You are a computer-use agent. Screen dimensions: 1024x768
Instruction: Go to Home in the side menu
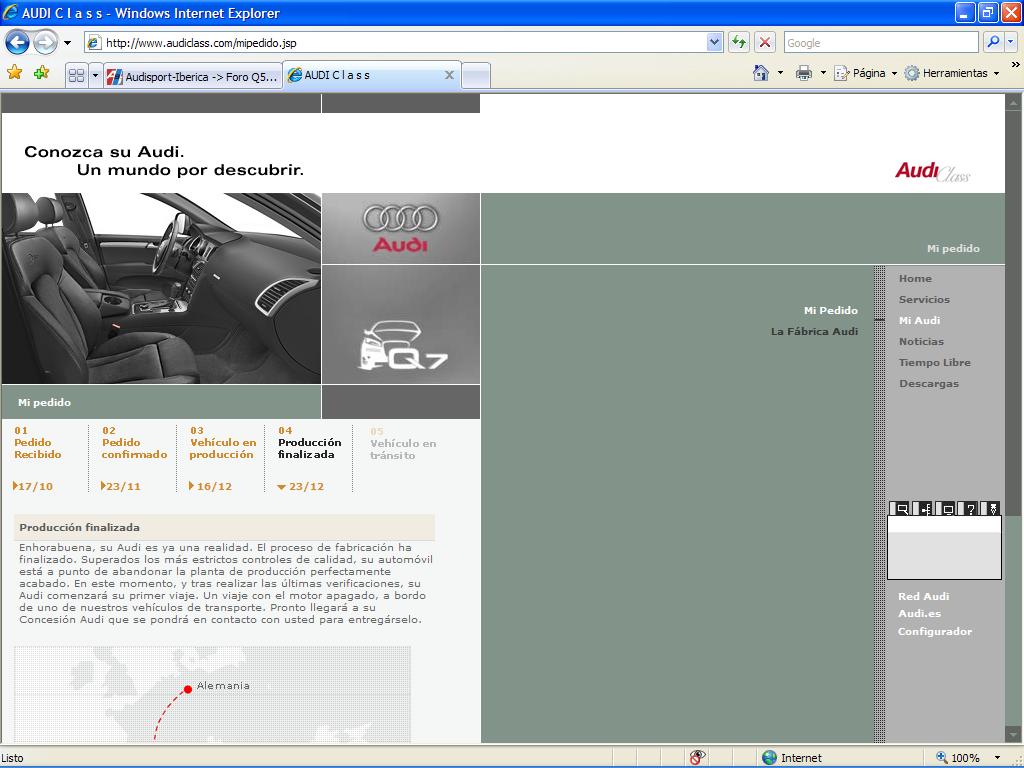coord(915,278)
